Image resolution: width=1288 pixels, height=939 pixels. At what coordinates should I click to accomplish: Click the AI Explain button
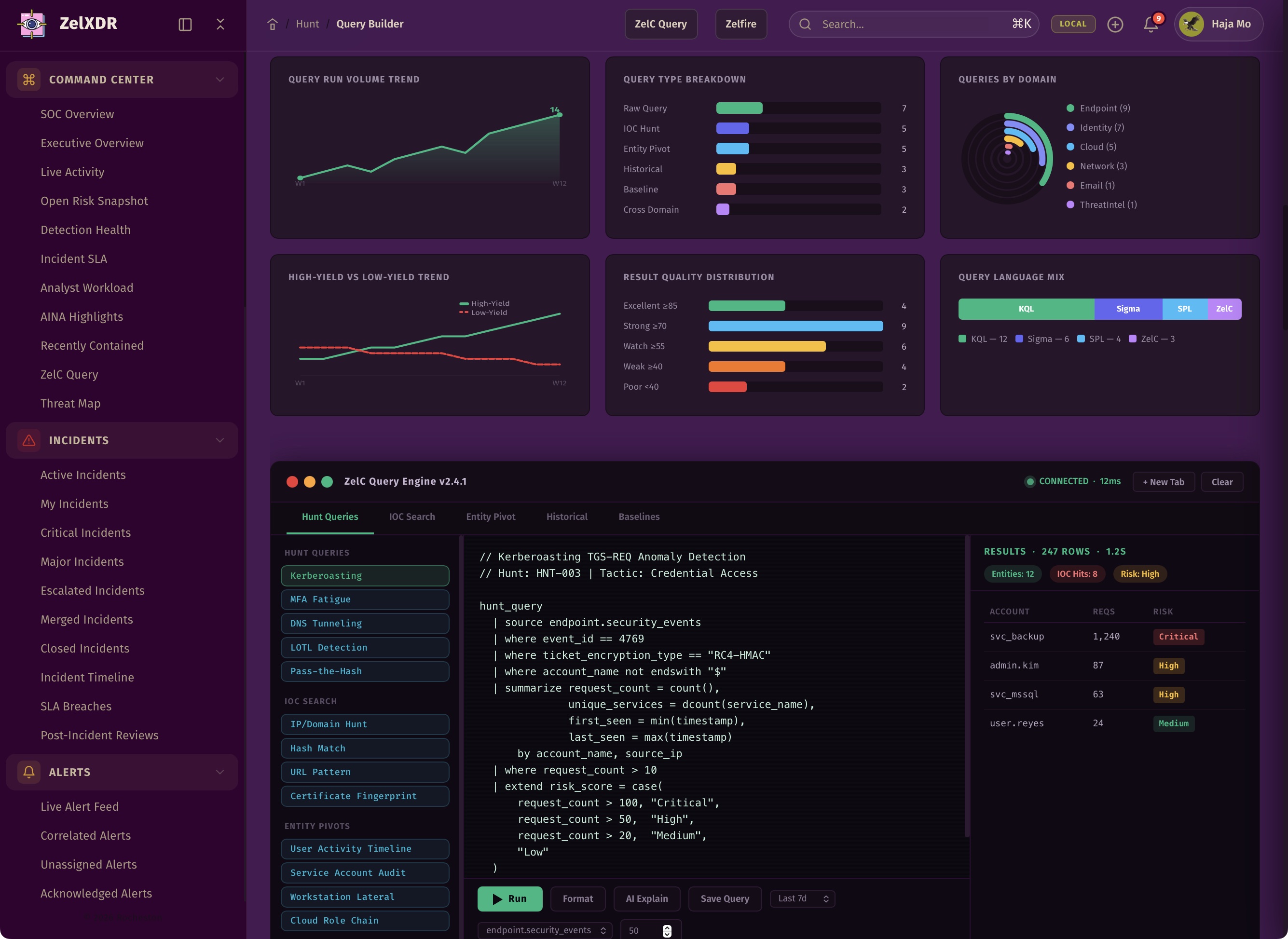(x=646, y=898)
